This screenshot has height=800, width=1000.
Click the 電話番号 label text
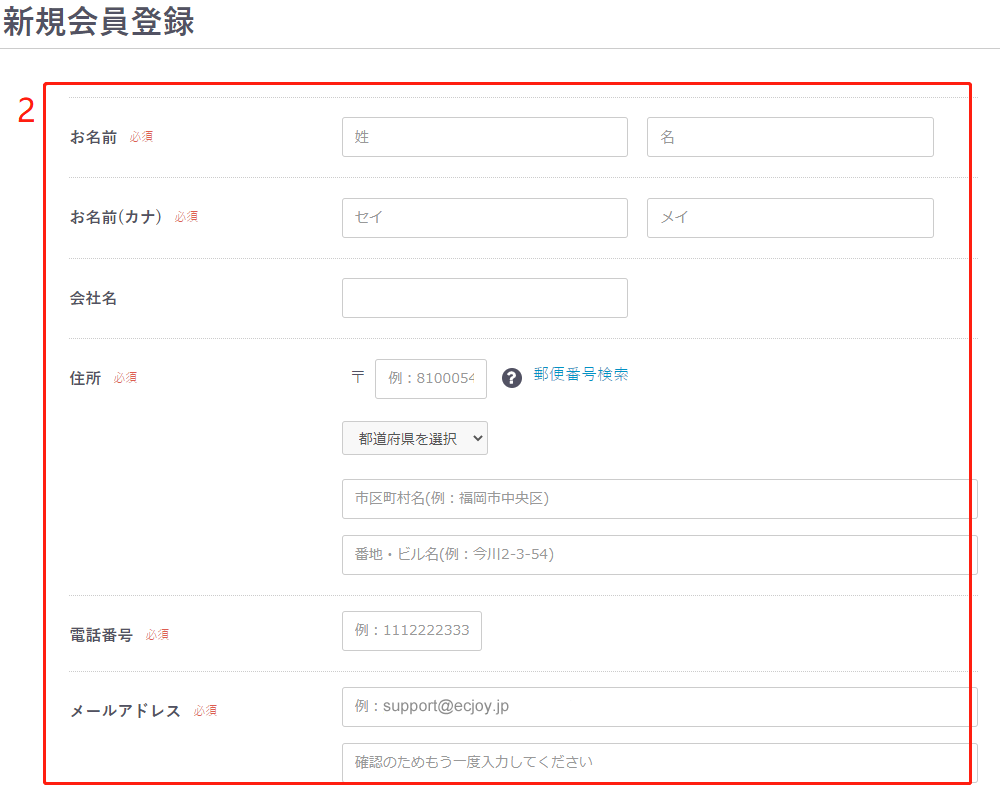101,635
